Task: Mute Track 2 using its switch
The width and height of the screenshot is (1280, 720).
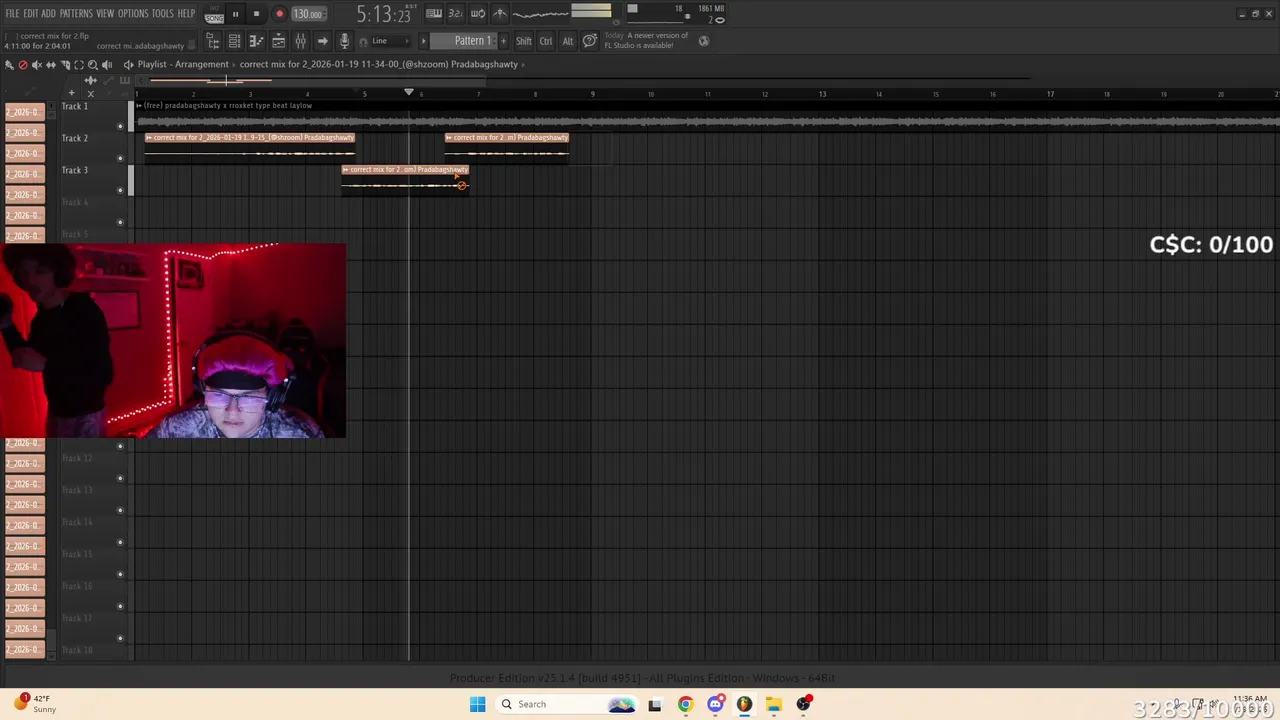Action: tap(120, 158)
